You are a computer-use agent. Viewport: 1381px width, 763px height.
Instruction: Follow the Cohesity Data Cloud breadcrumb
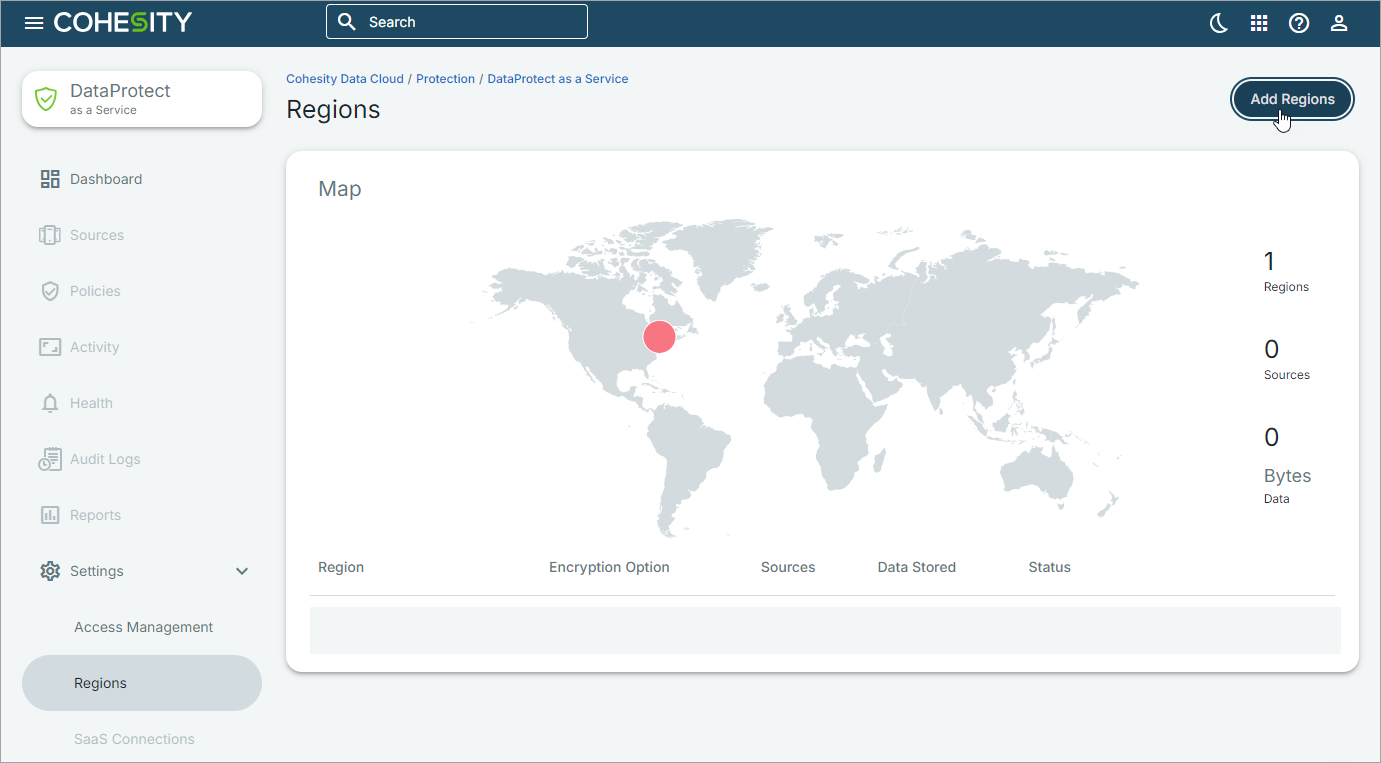click(x=345, y=79)
